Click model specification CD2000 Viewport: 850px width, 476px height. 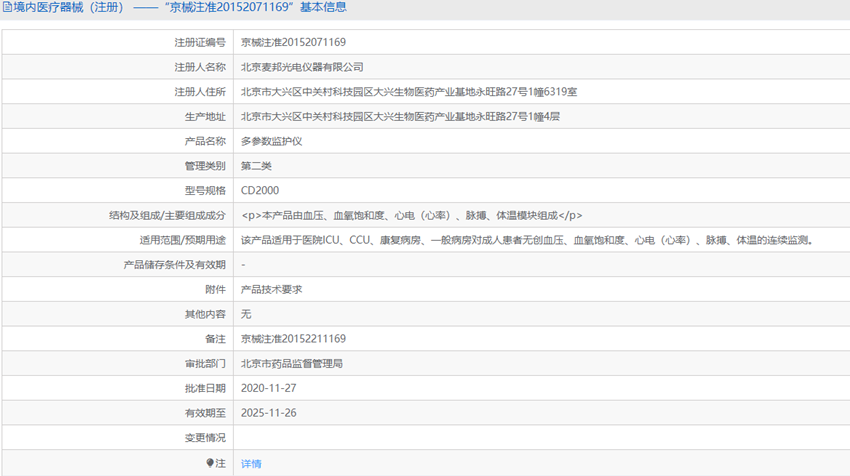[260, 191]
